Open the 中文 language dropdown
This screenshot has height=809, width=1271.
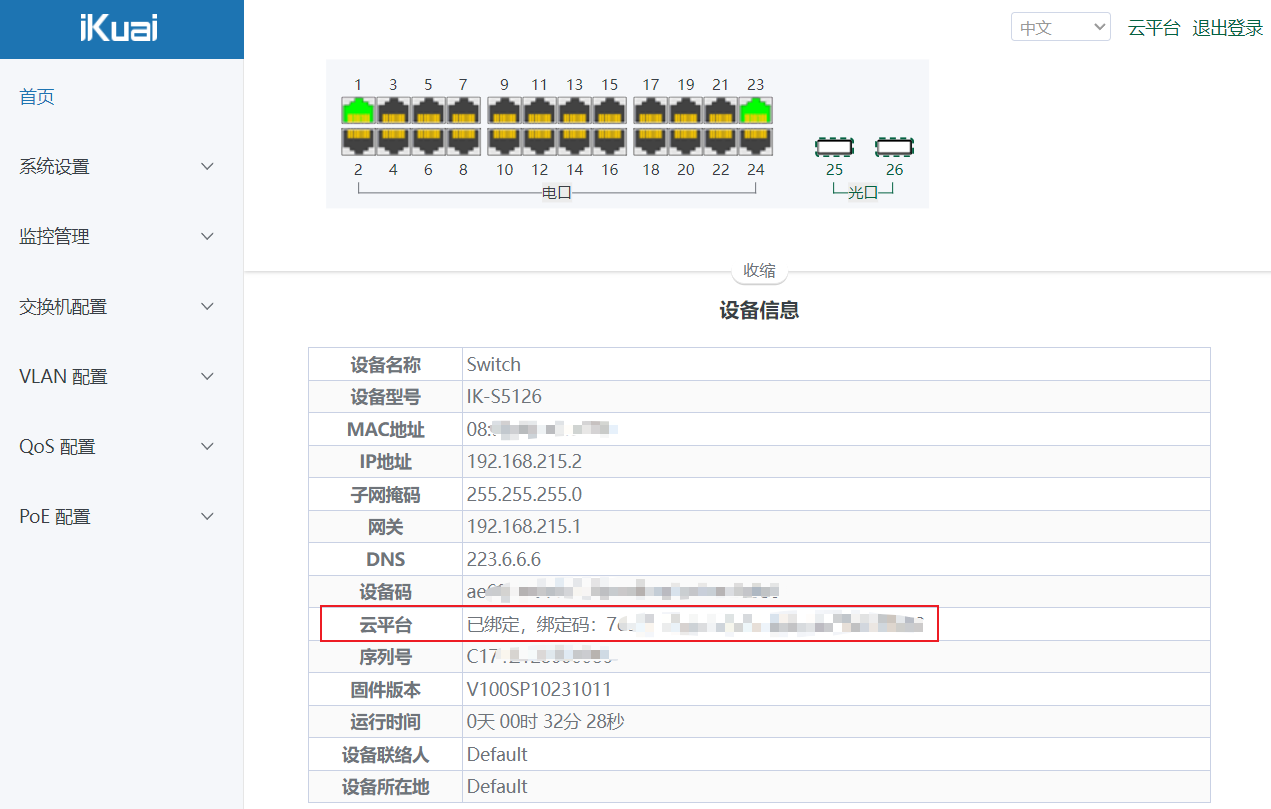tap(1061, 27)
